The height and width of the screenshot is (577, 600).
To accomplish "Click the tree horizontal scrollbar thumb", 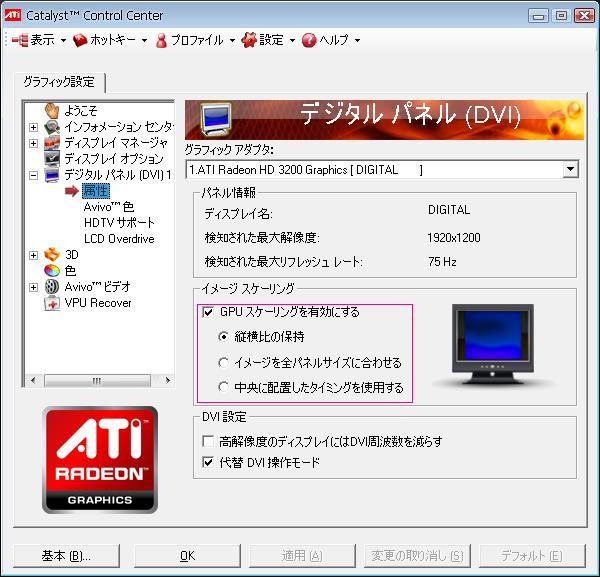I will pyautogui.click(x=97, y=381).
